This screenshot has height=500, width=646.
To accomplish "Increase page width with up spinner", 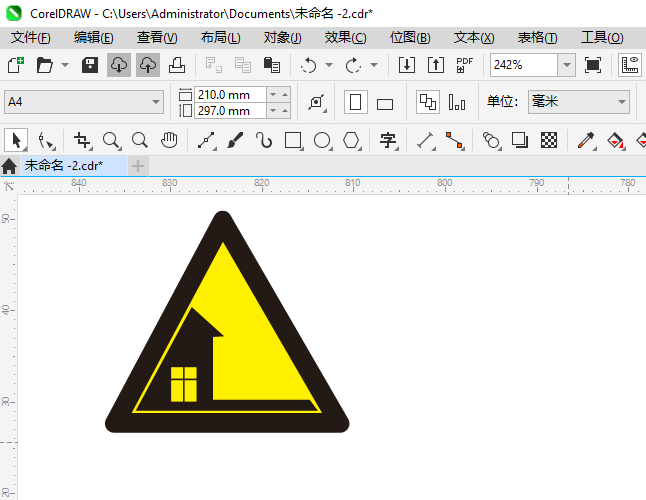I will 285,95.
